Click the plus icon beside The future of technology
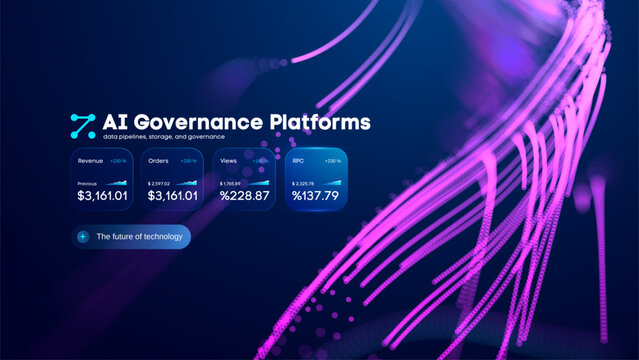This screenshot has height=360, width=639. tap(83, 236)
